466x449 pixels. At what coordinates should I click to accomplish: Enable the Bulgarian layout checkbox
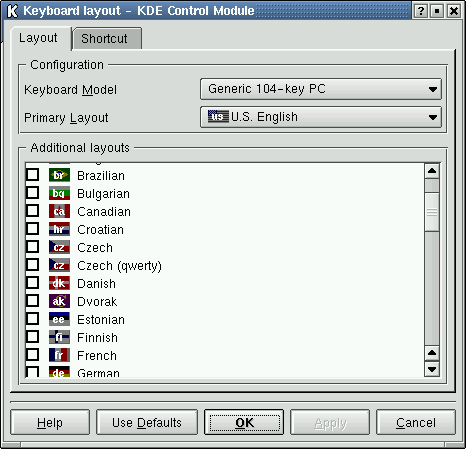pyautogui.click(x=33, y=192)
